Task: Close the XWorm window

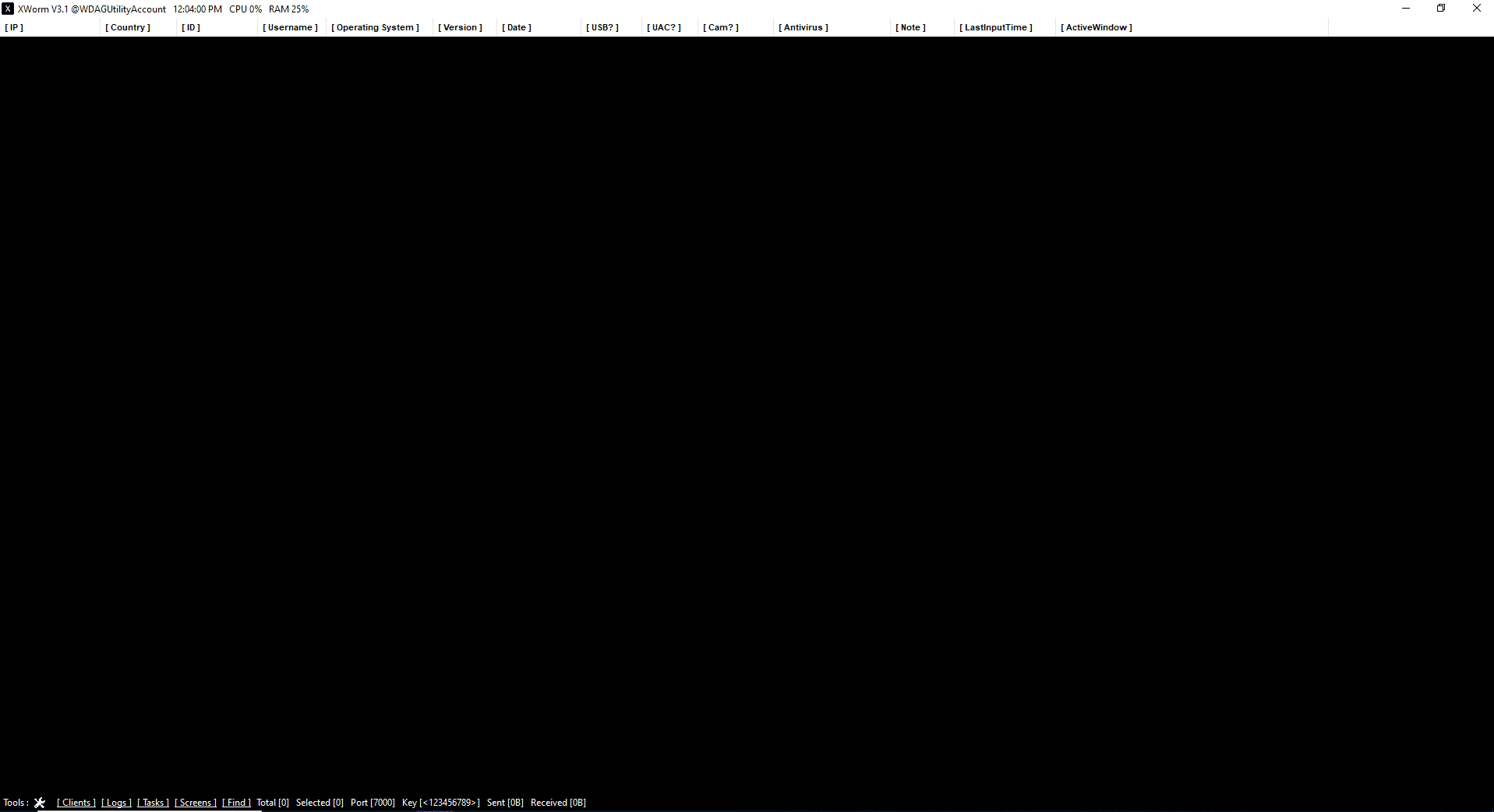Action: [1476, 9]
